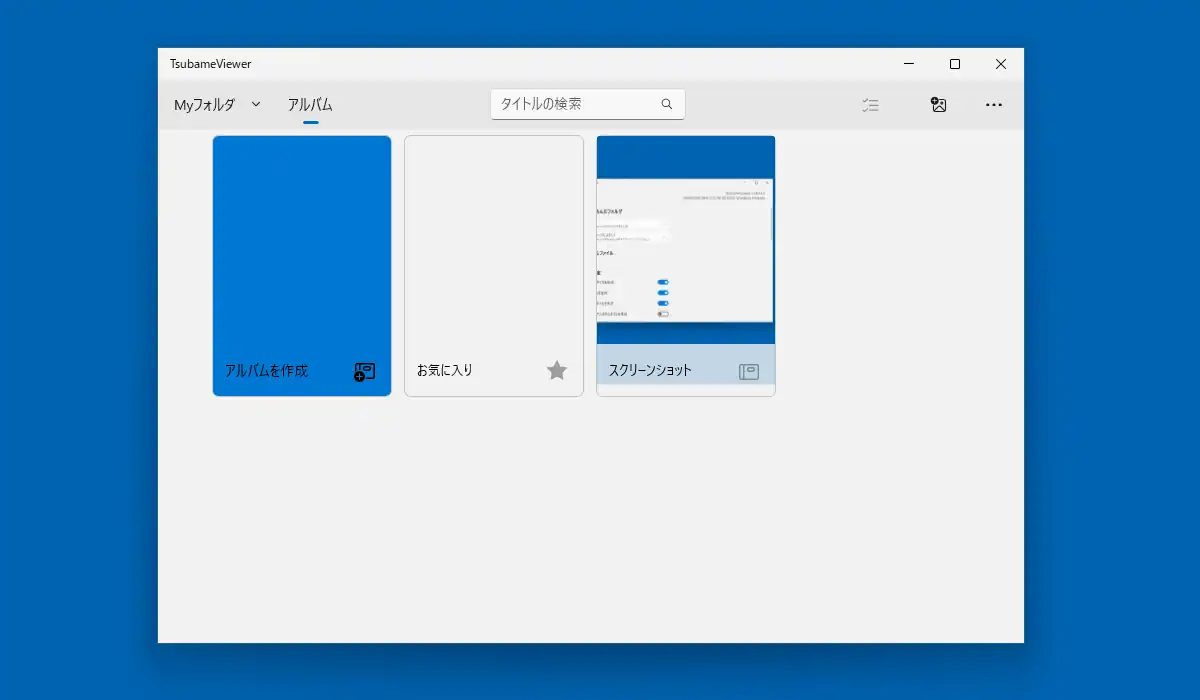This screenshot has height=700, width=1200.
Task: Open the three-dot more options menu
Action: pos(994,104)
